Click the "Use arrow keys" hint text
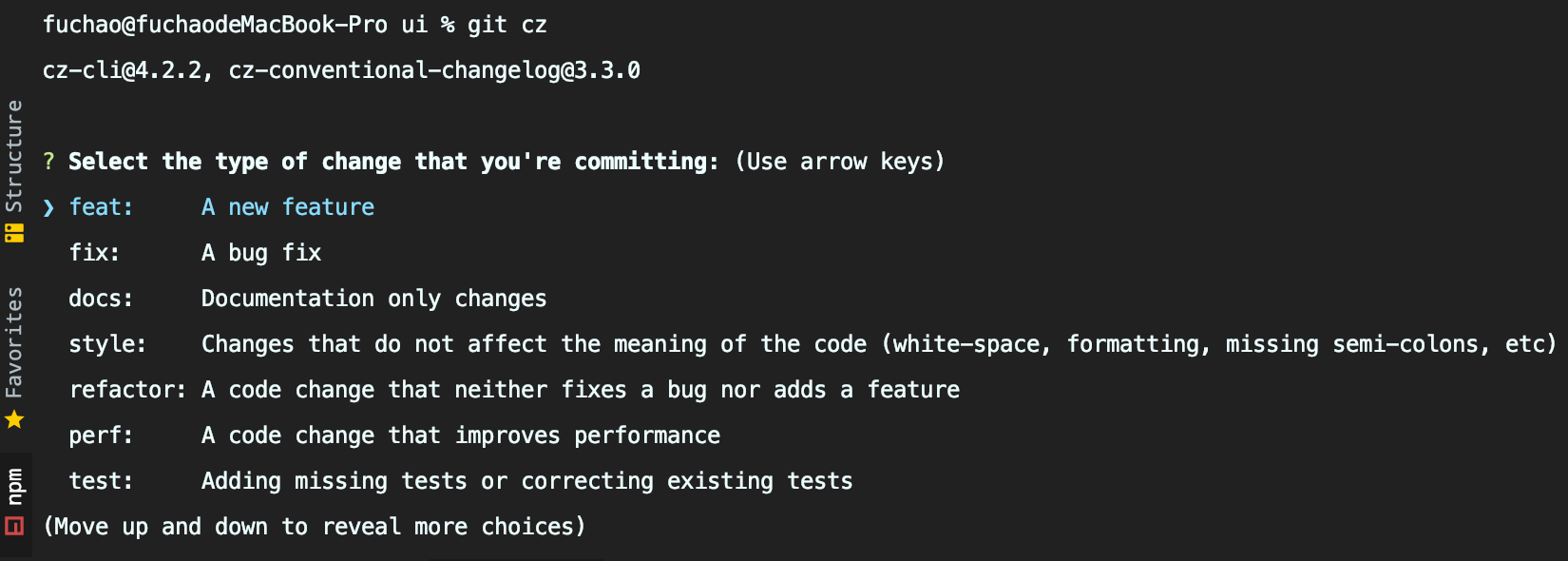 [840, 162]
